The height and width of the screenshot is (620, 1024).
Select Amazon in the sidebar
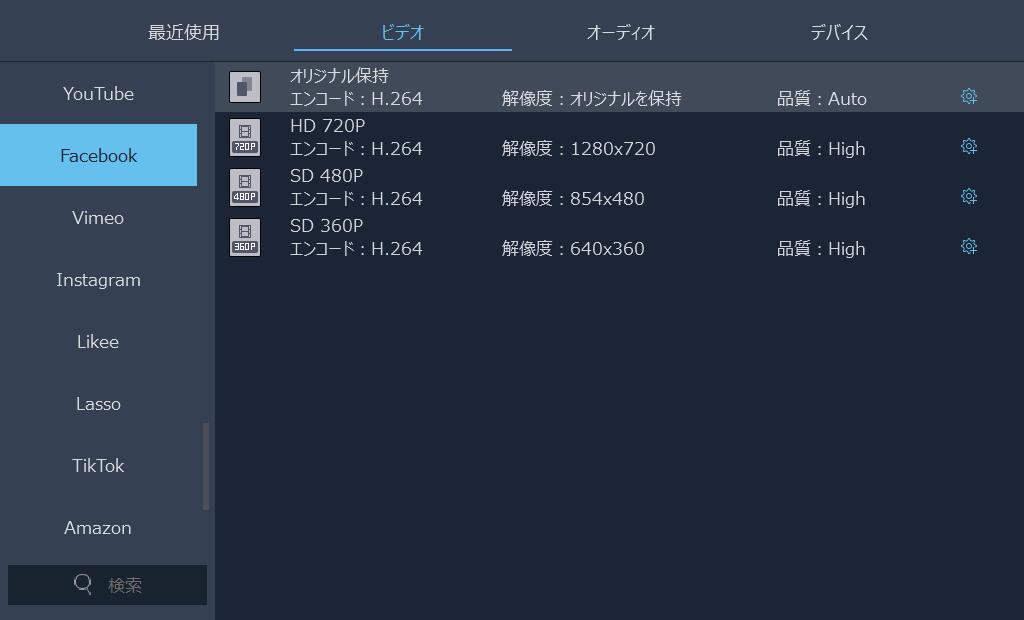click(99, 528)
